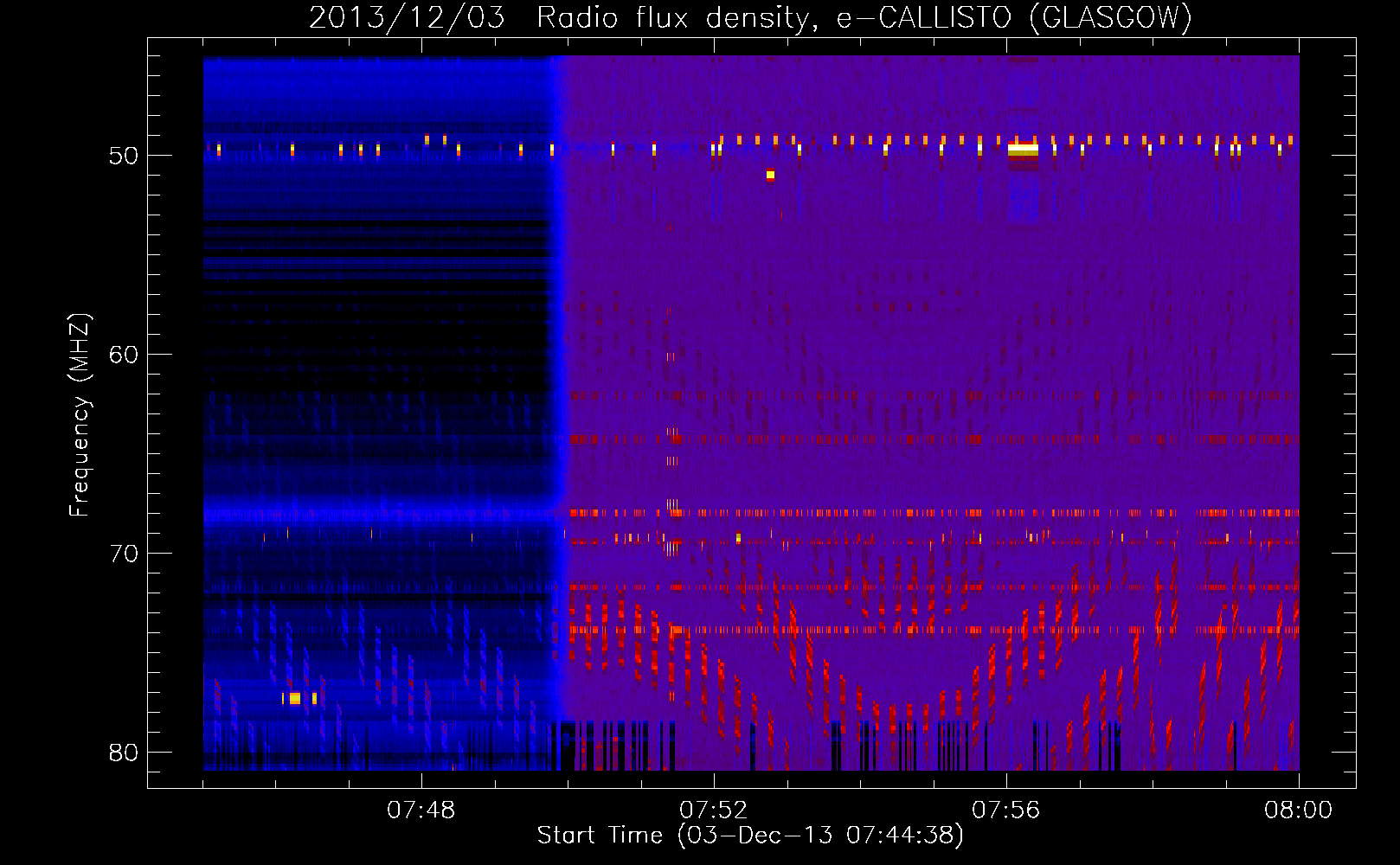Select the 07:56 time tick label
This screenshot has height=865, width=1400.
tap(1006, 811)
